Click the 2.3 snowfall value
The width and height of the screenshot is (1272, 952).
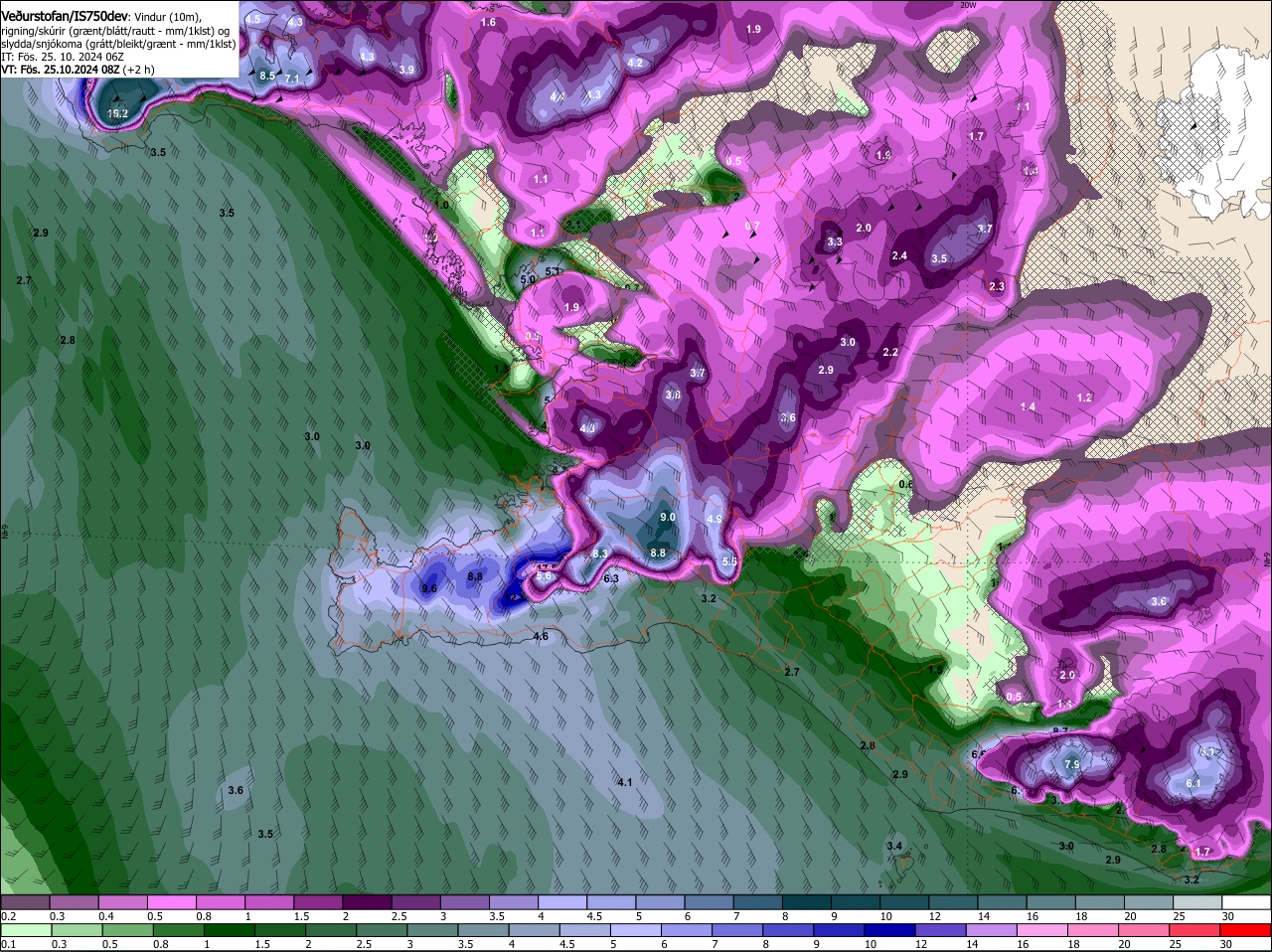coord(997,286)
